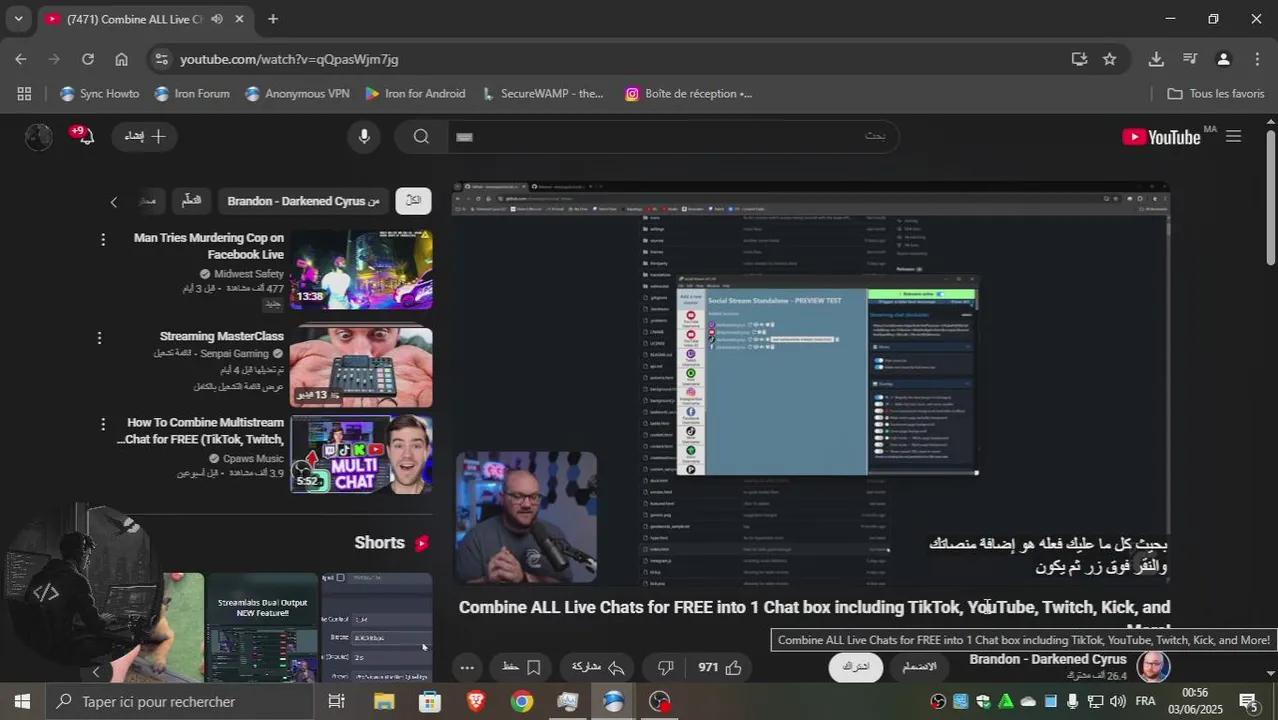Select the التعلّم filter chip
1278x720 pixels.
(x=191, y=201)
